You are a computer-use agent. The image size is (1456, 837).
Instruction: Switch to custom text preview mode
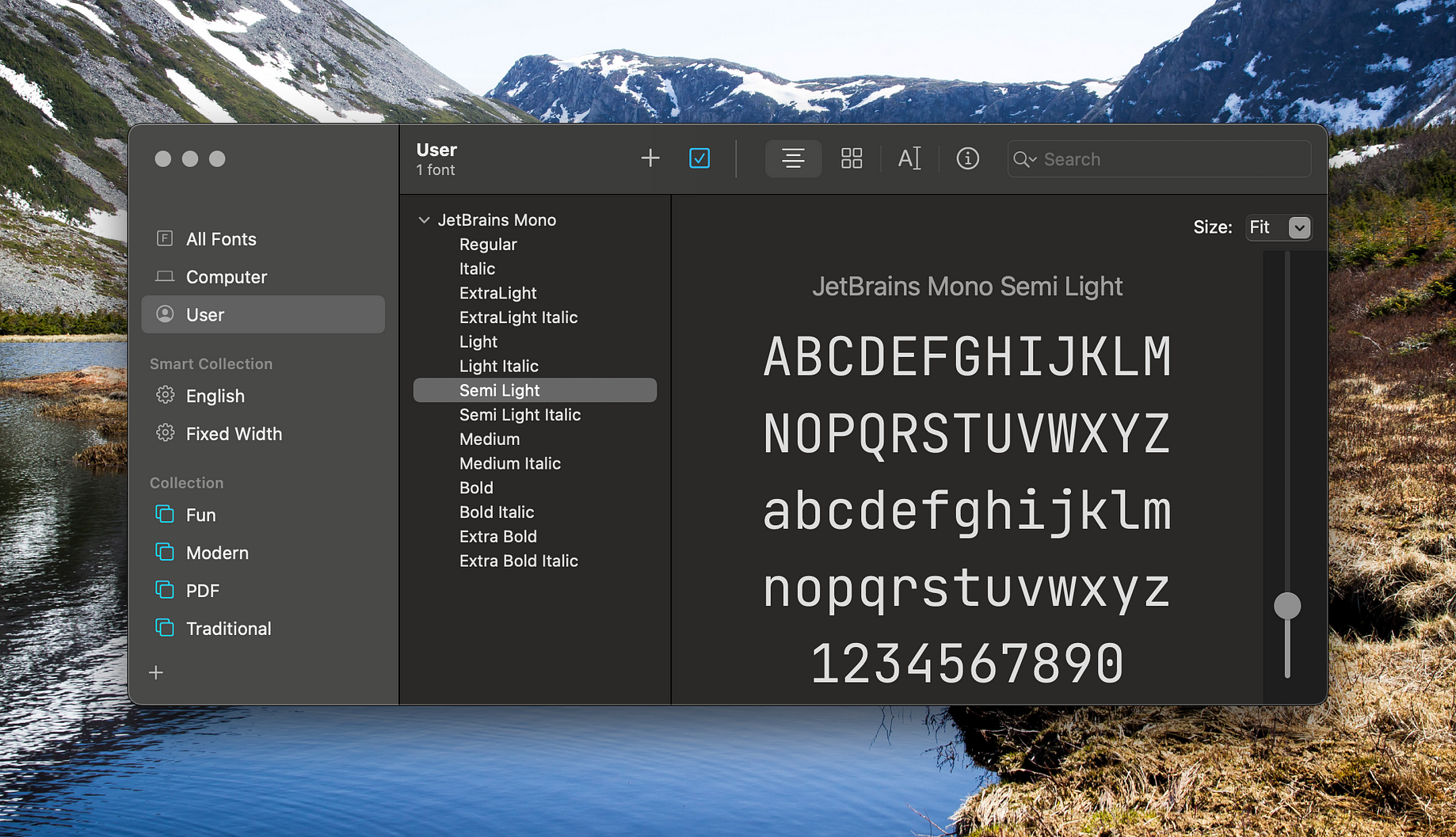909,158
